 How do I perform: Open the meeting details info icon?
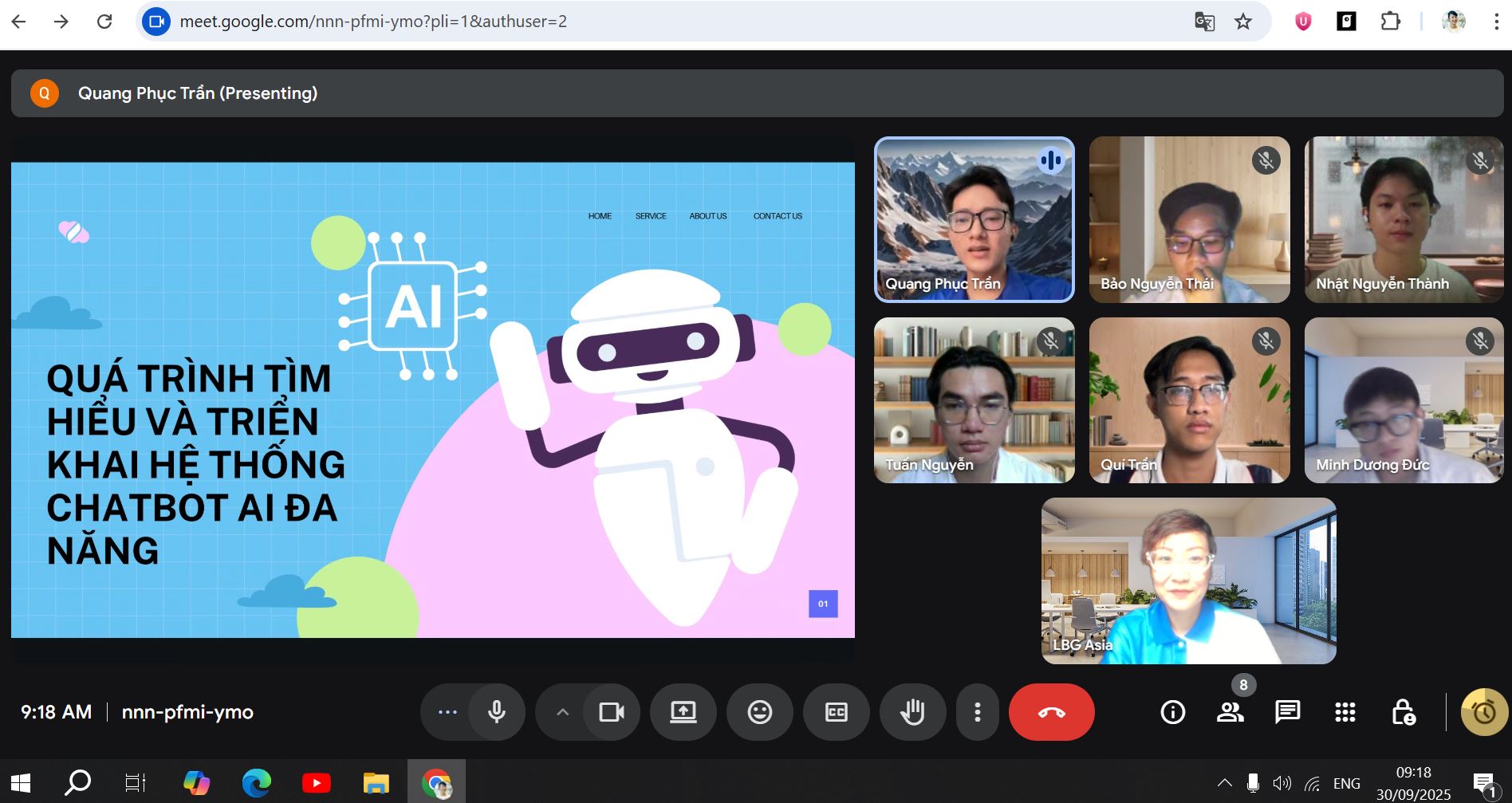[1172, 712]
